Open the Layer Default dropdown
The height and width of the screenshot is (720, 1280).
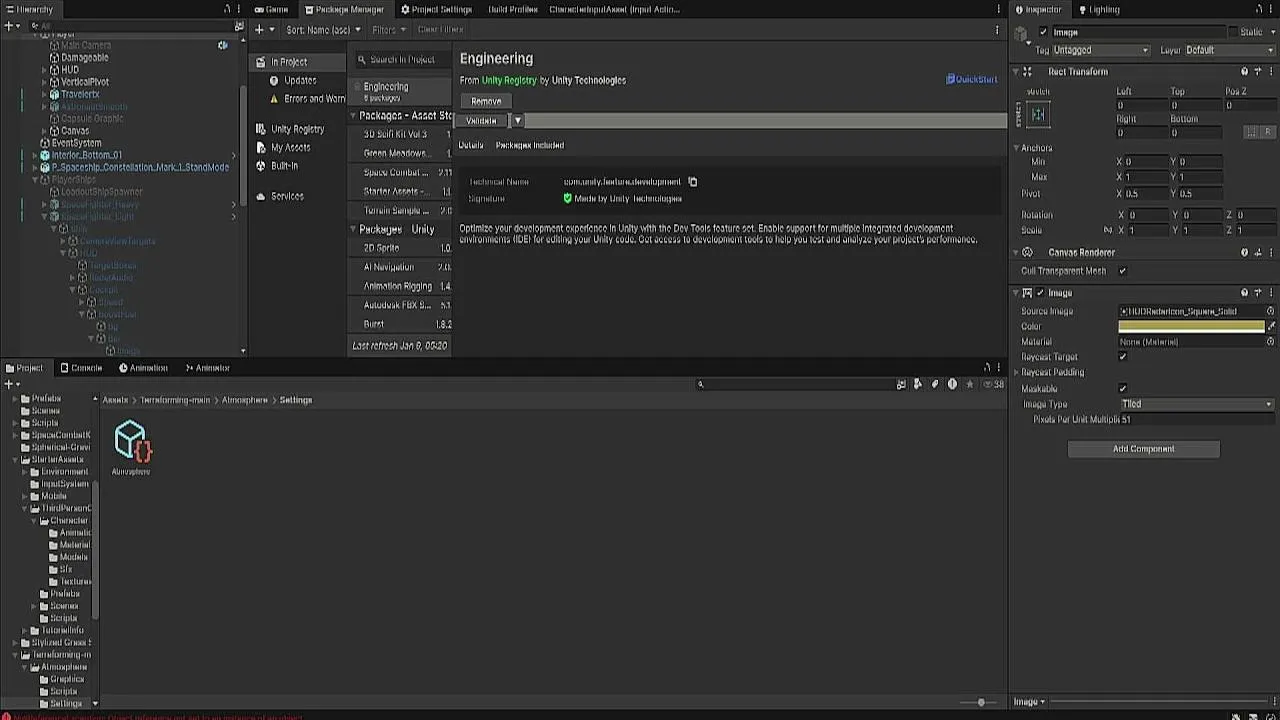1230,50
